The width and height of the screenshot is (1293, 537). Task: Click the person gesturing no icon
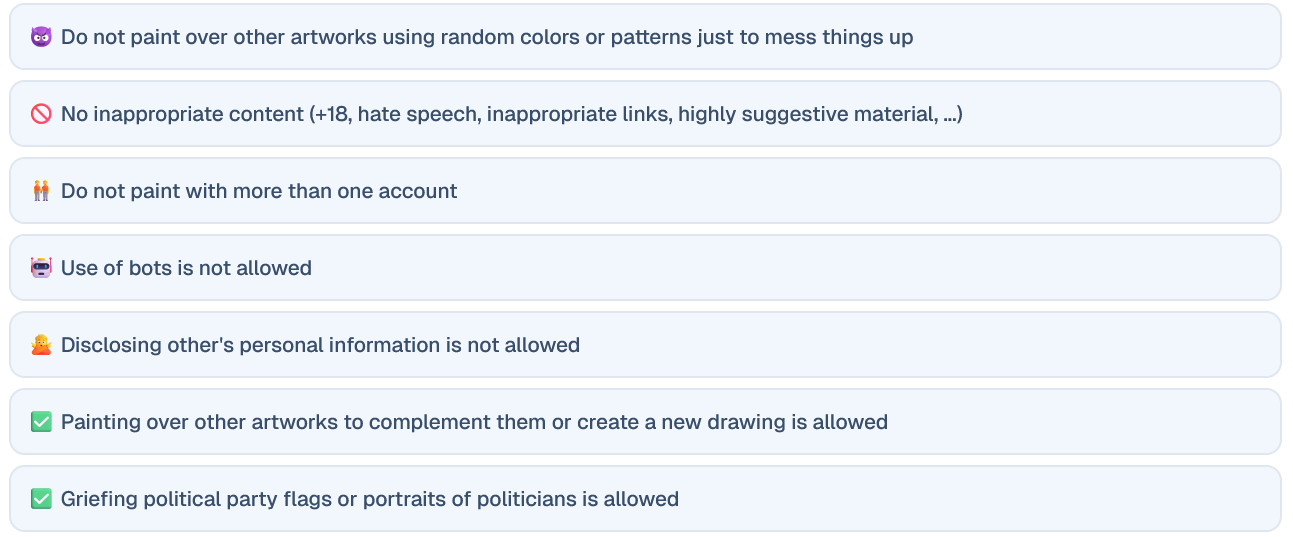click(x=41, y=345)
